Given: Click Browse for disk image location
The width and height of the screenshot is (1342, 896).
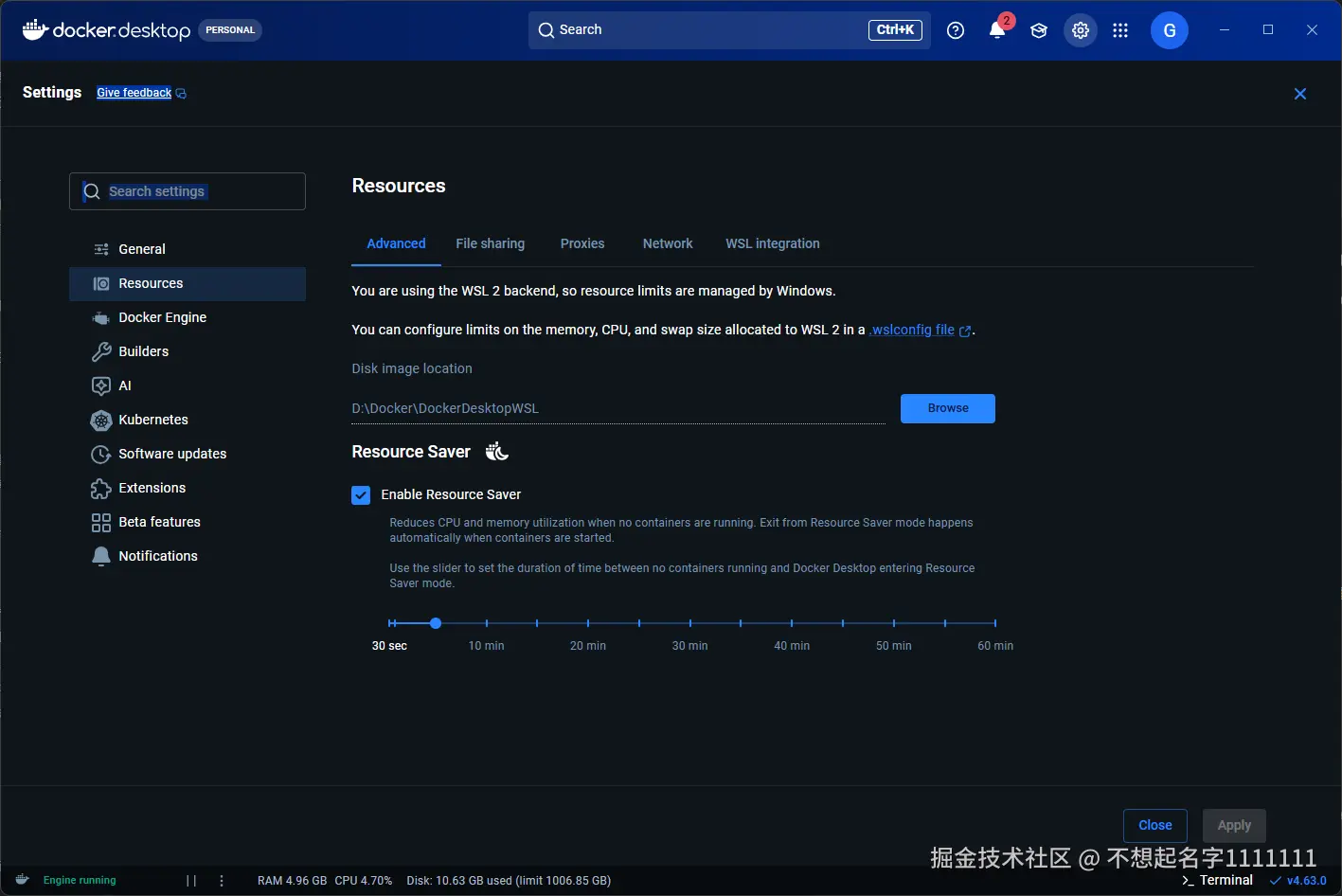Looking at the screenshot, I should pyautogui.click(x=948, y=408).
